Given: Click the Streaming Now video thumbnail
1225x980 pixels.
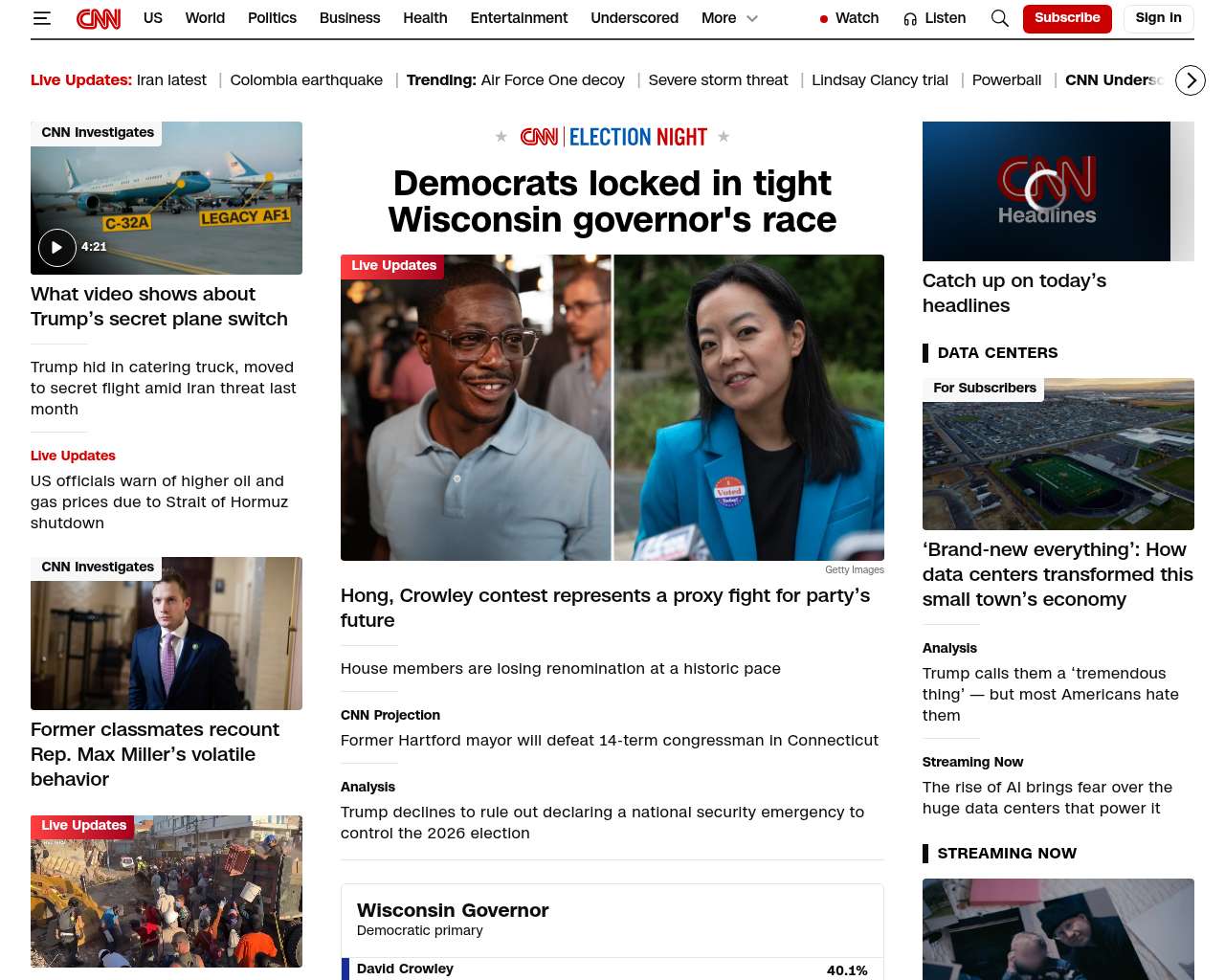Looking at the screenshot, I should (x=1058, y=929).
